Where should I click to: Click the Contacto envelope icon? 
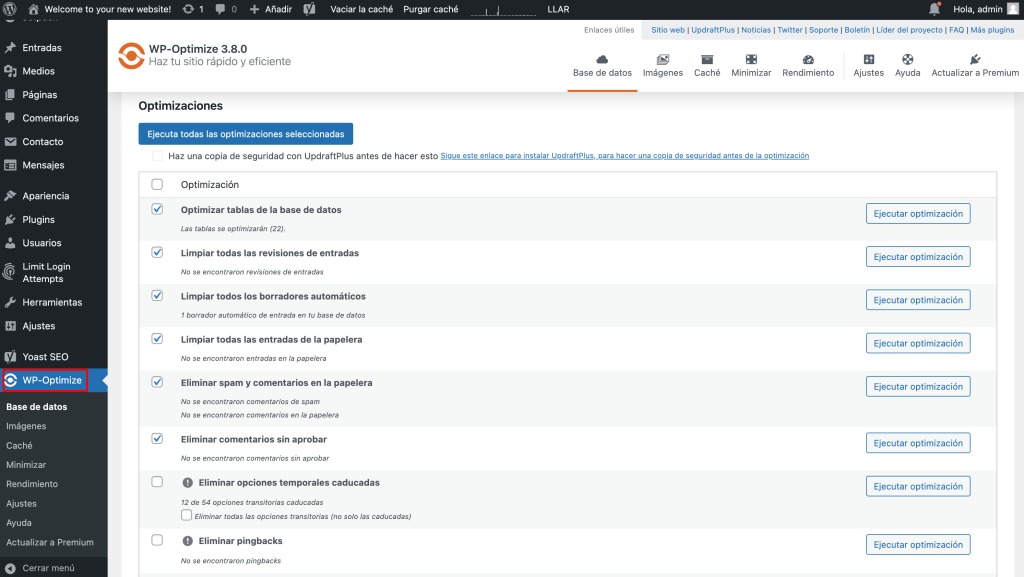click(x=10, y=142)
